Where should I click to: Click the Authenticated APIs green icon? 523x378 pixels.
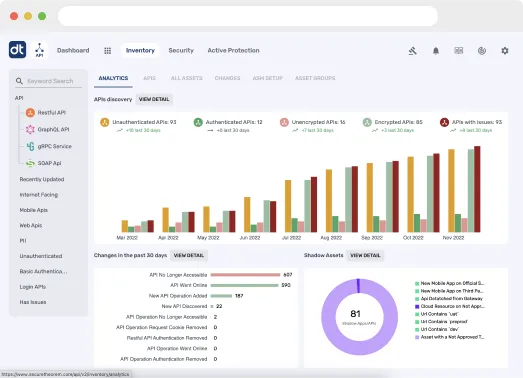pos(198,122)
